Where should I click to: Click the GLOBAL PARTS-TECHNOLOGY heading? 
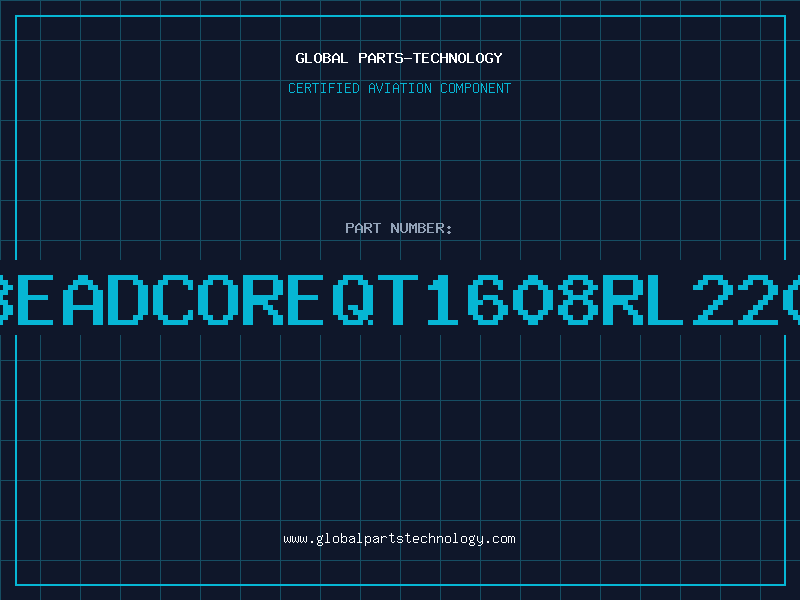point(399,58)
